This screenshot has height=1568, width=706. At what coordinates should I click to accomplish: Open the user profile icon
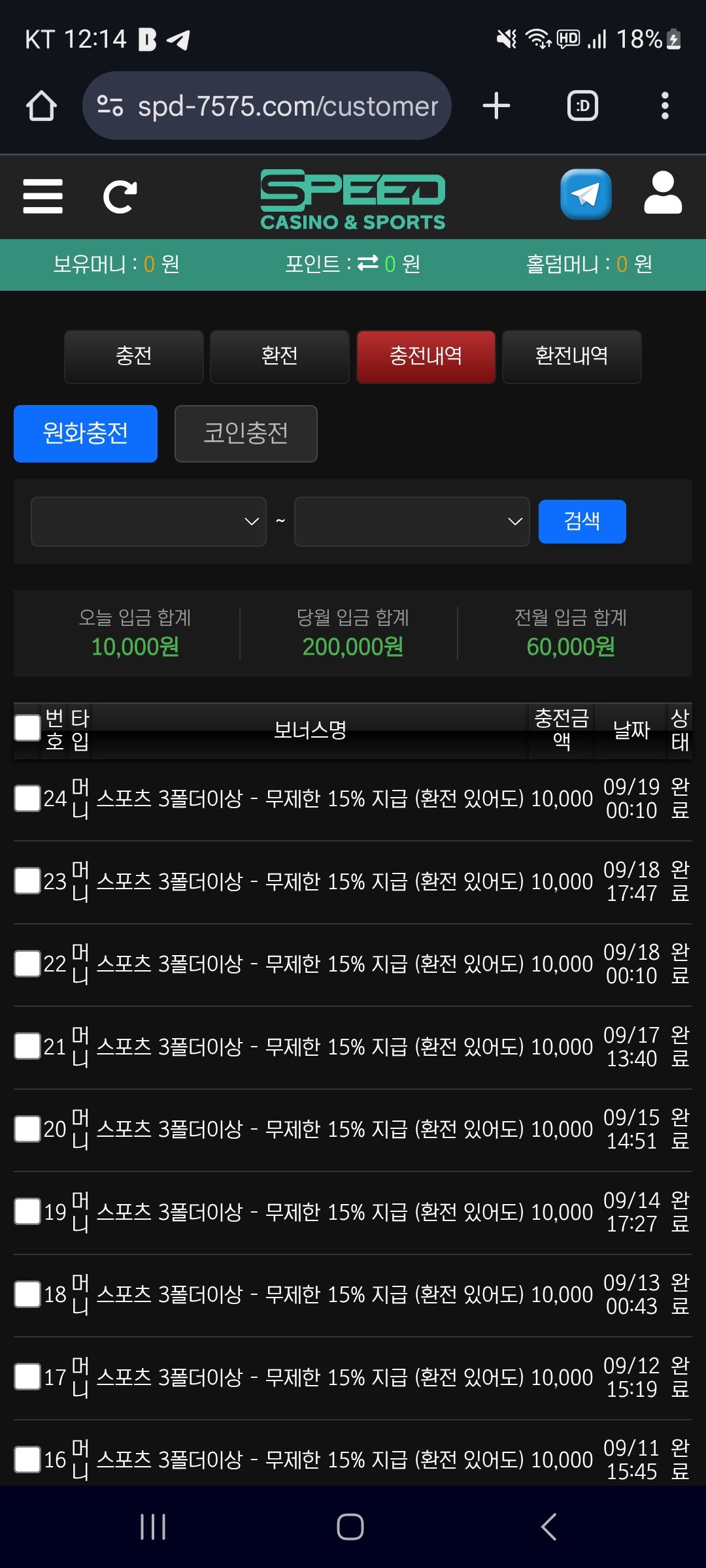coord(663,193)
